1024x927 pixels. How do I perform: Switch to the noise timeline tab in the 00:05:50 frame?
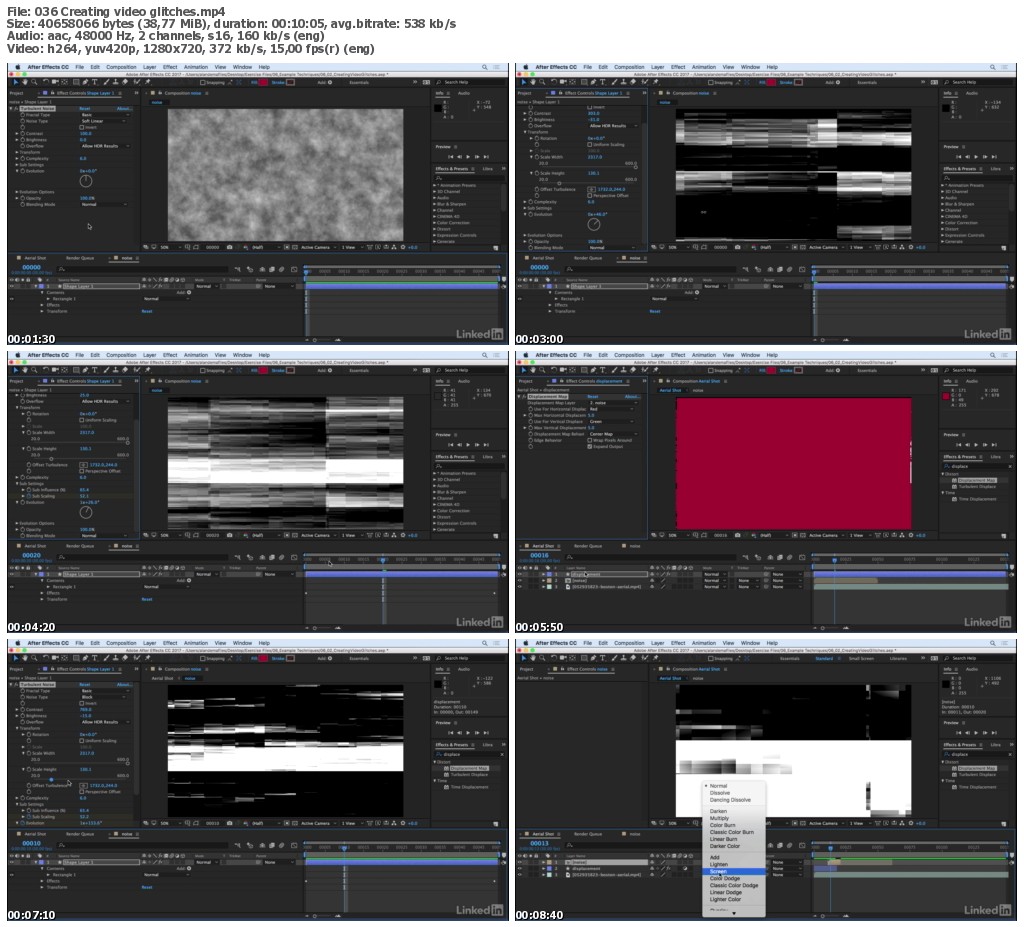[635, 546]
